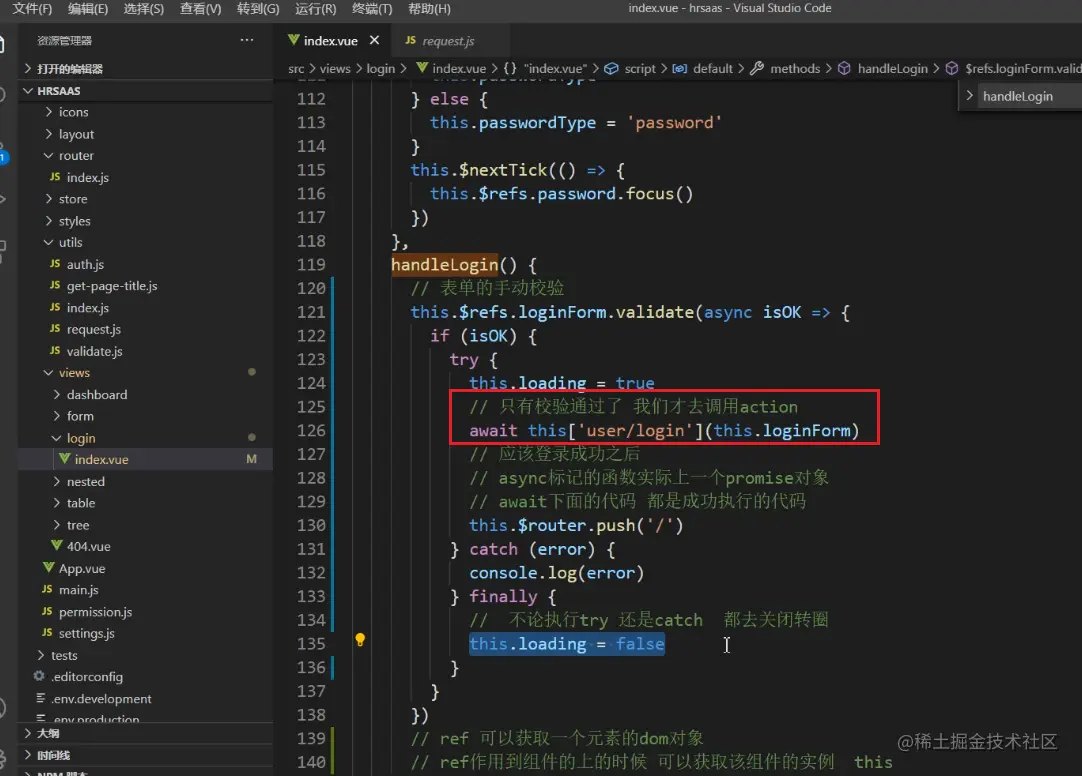The height and width of the screenshot is (776, 1082).
Task: Open the Terminal menu (终端)
Action: coord(372,9)
